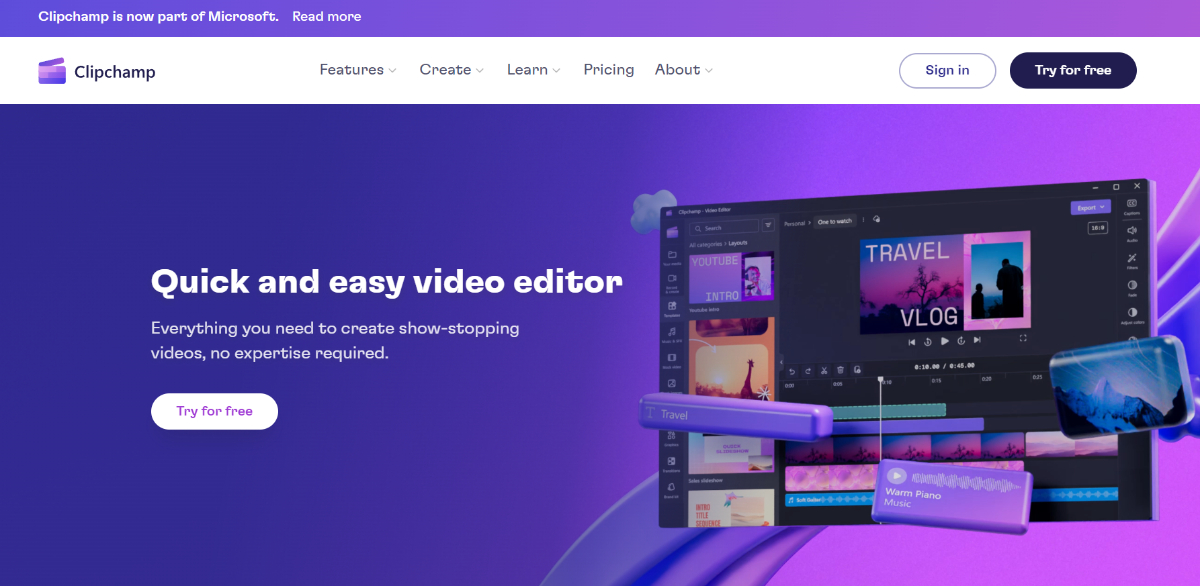
Task: Click the fullscreen icon under the video preview
Action: (1023, 339)
